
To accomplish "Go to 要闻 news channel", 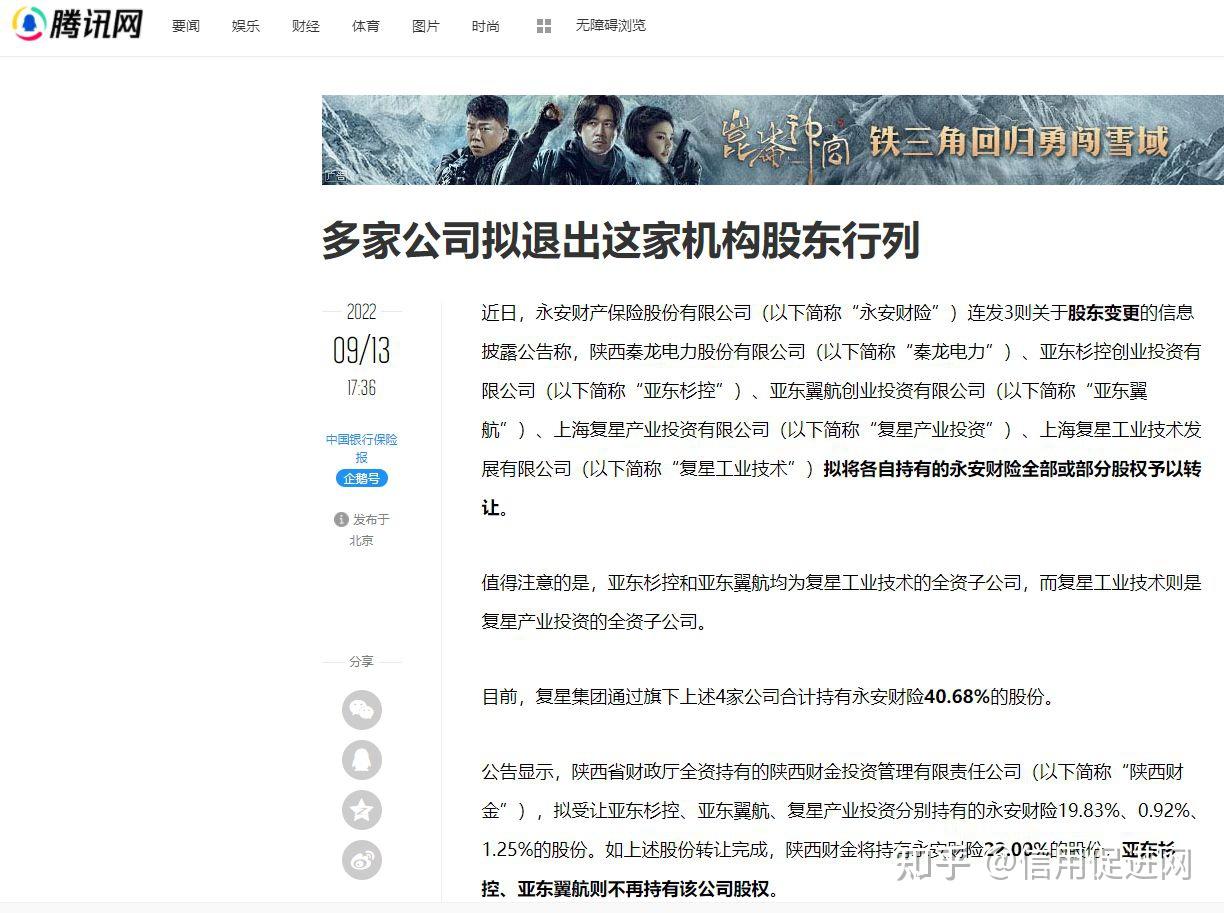I will [186, 26].
